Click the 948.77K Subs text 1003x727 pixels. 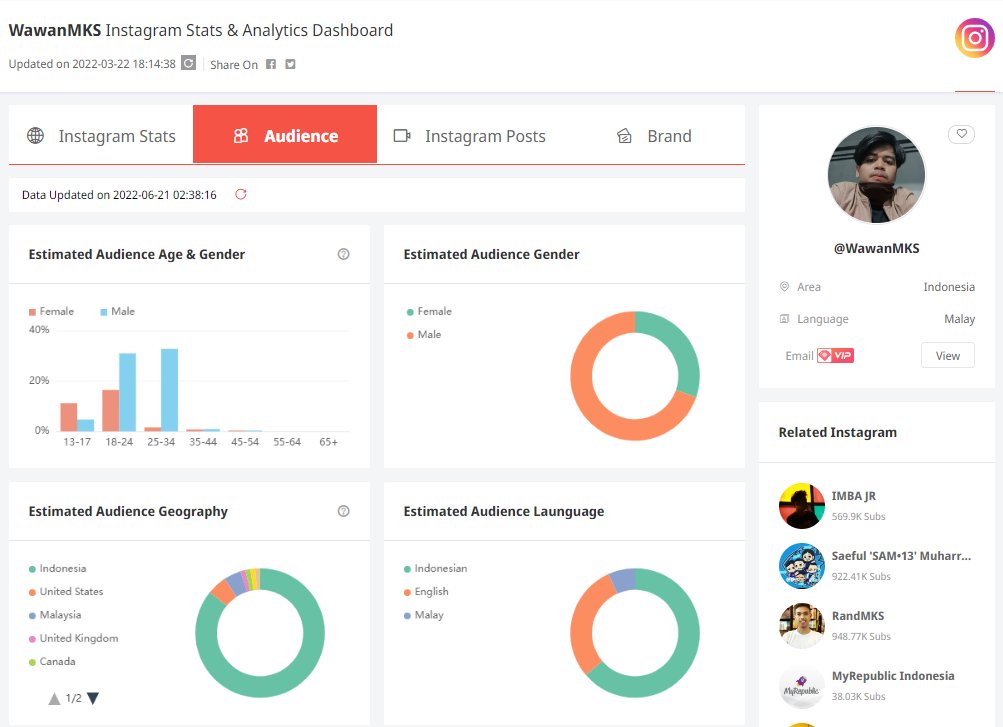coord(861,636)
